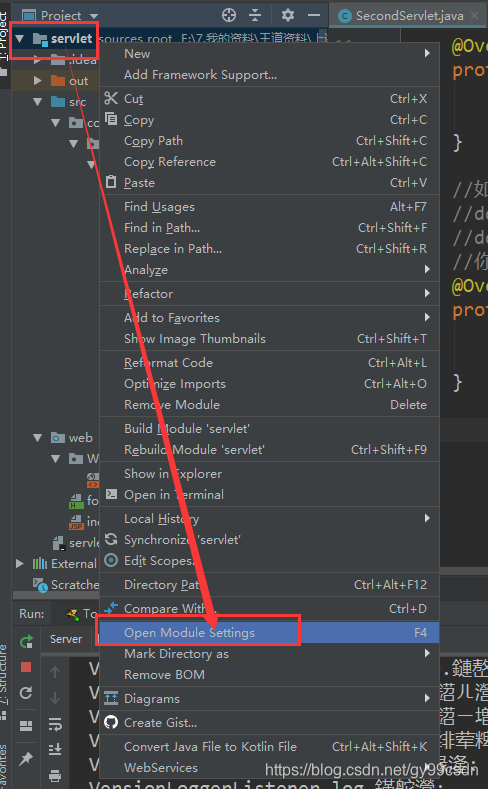Click the Up stack trace arrow in console
This screenshot has height=789, width=488.
[55, 671]
